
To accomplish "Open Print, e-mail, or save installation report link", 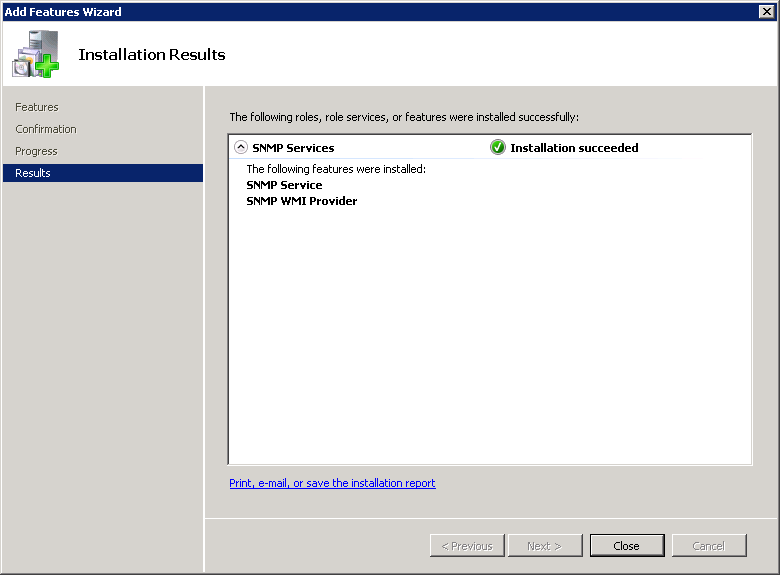I will pyautogui.click(x=332, y=483).
